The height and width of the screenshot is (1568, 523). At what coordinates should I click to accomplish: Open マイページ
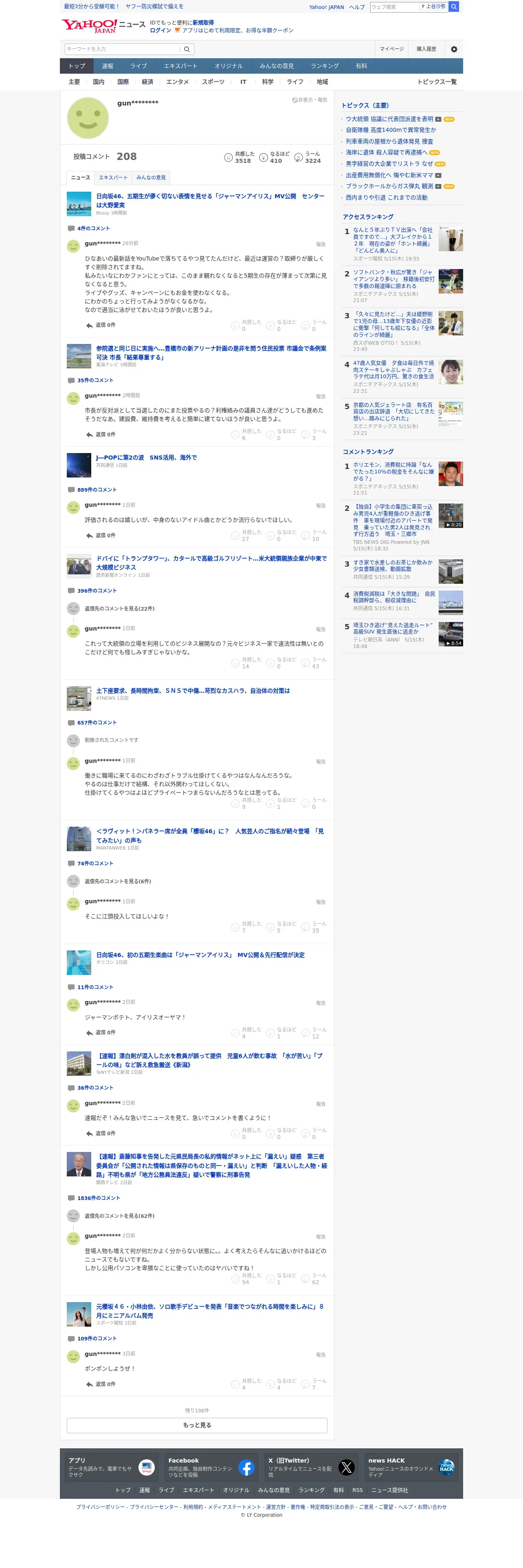point(391,49)
